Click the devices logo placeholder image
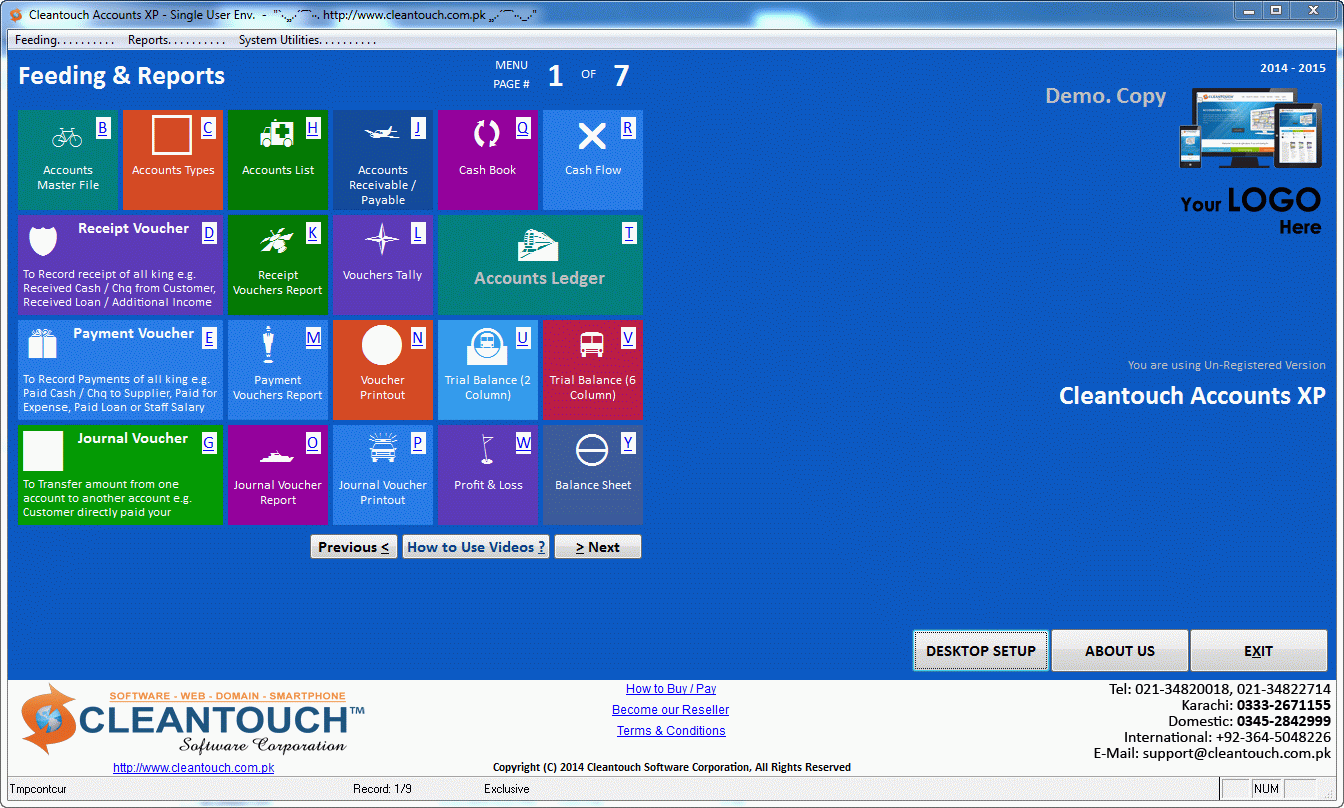This screenshot has width=1344, height=808. pyautogui.click(x=1250, y=128)
